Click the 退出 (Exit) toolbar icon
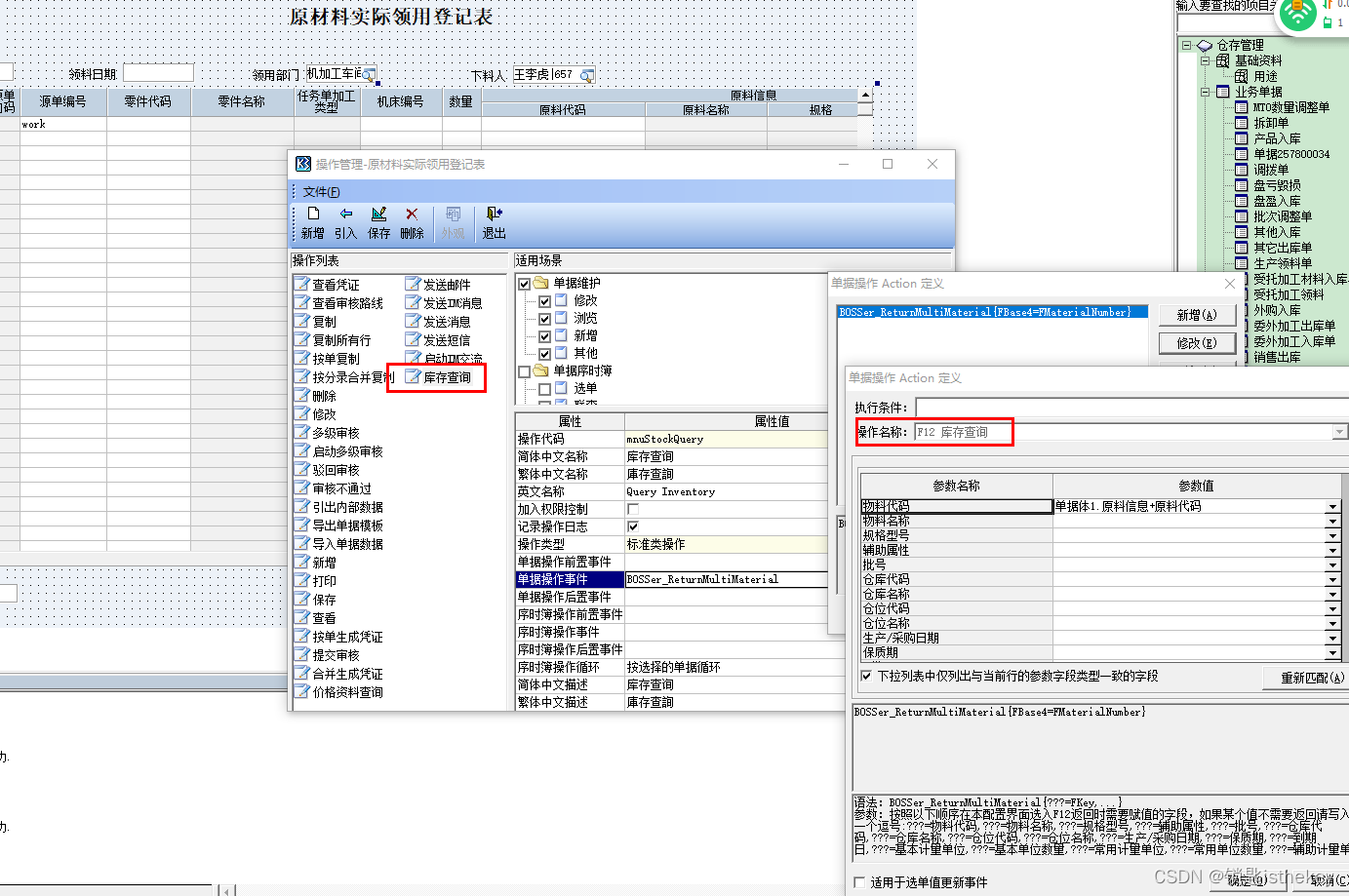This screenshot has width=1349, height=896. [x=493, y=221]
